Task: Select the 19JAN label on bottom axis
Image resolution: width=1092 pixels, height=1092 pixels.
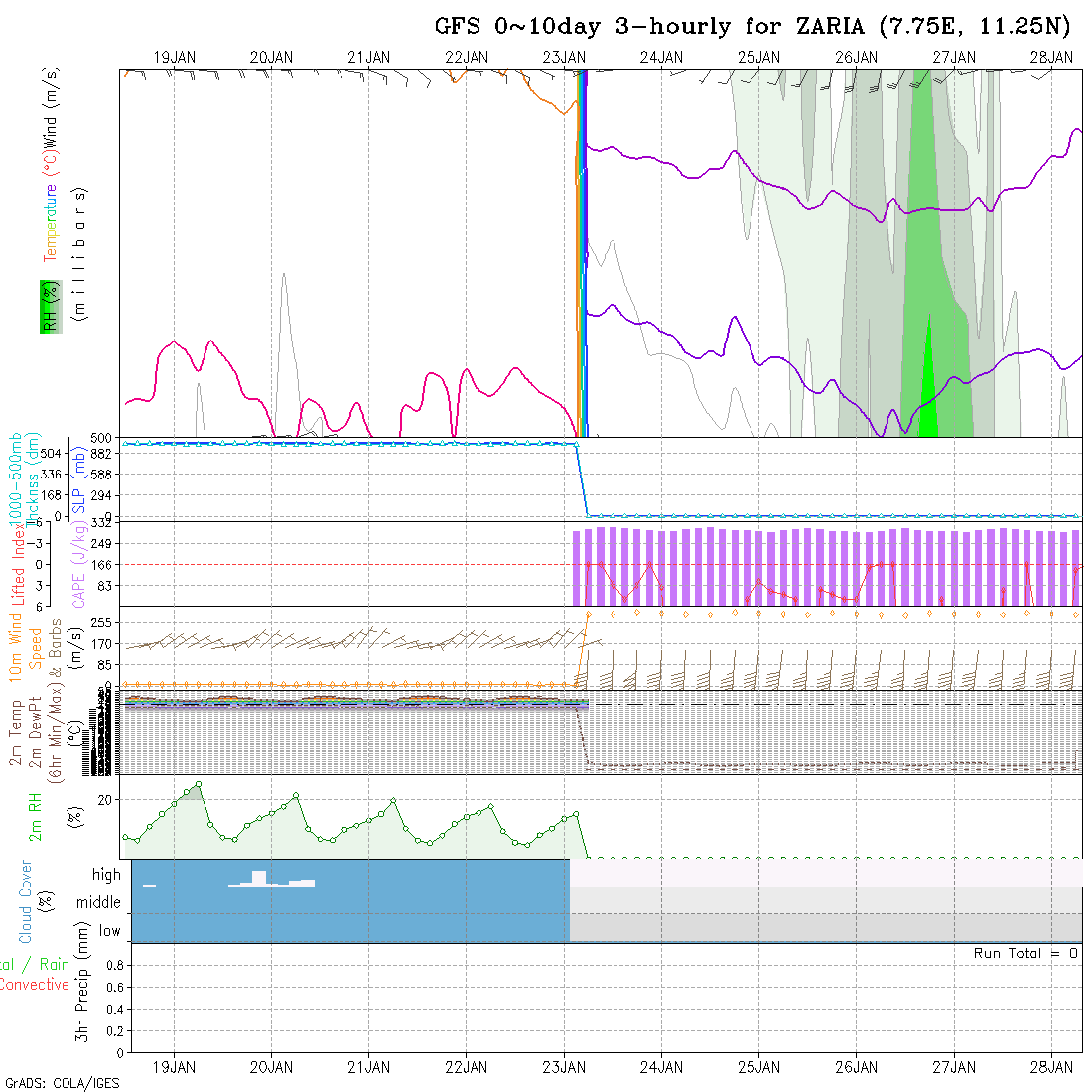Action: click(175, 1067)
